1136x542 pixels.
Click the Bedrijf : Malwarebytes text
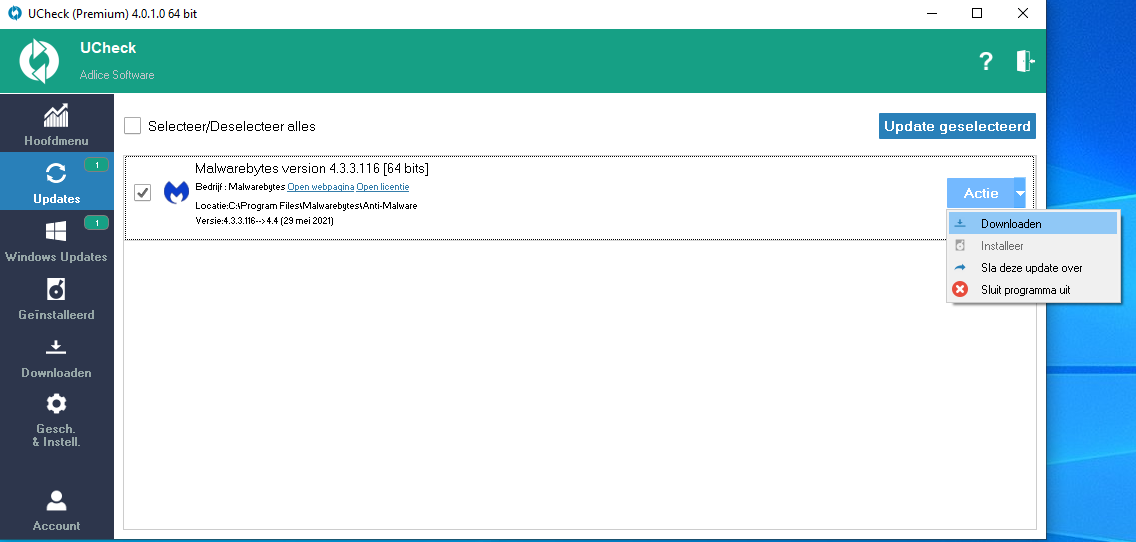[x=241, y=187]
